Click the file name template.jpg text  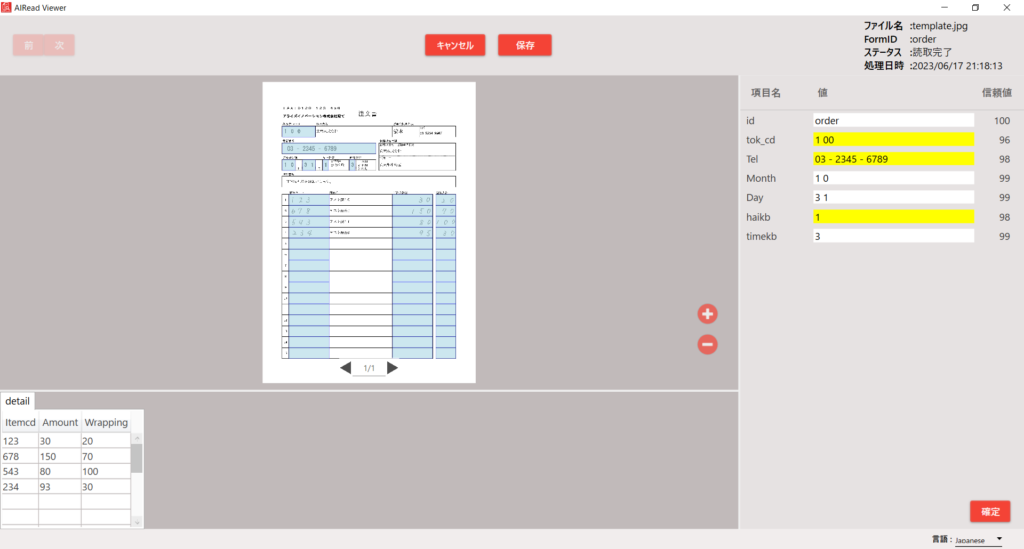click(940, 26)
